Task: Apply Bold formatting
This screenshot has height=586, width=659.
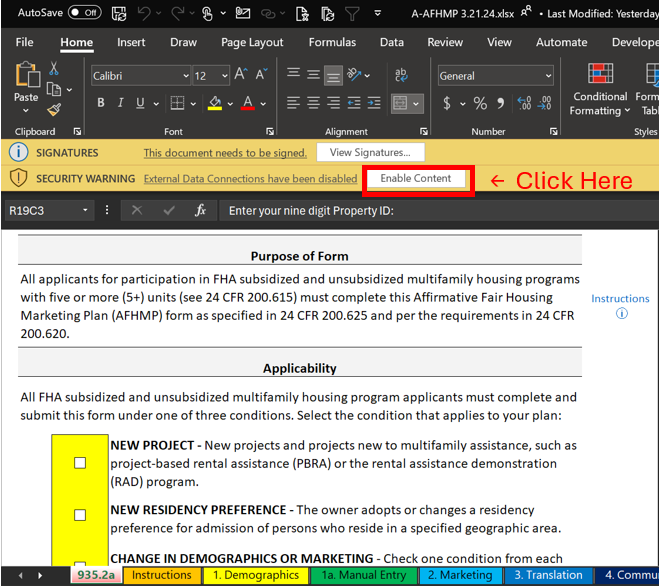Action: click(x=101, y=104)
